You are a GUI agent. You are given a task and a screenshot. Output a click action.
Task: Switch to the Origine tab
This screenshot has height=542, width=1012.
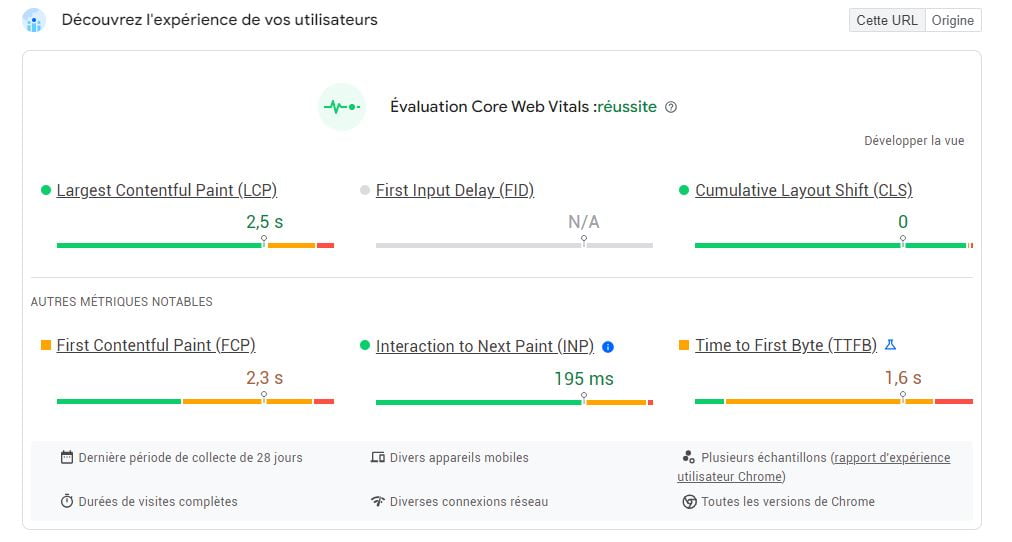pos(952,20)
